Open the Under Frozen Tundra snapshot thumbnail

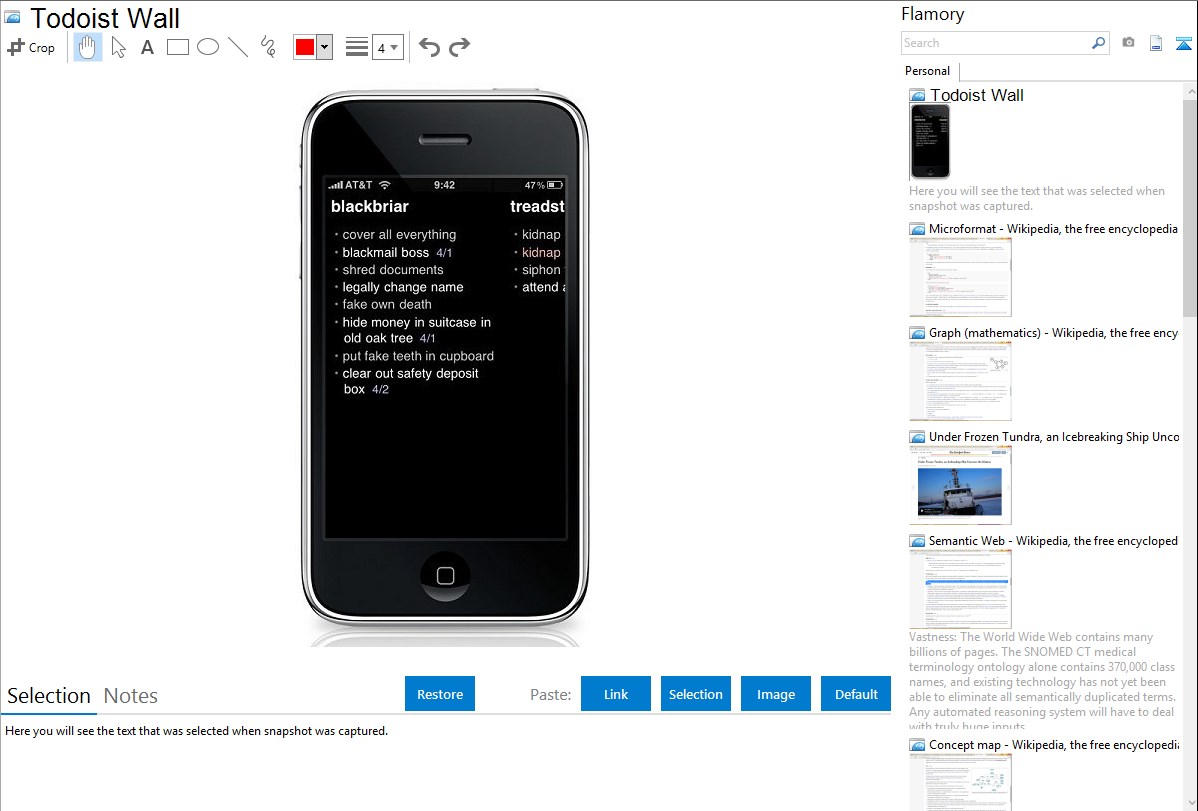tap(960, 485)
